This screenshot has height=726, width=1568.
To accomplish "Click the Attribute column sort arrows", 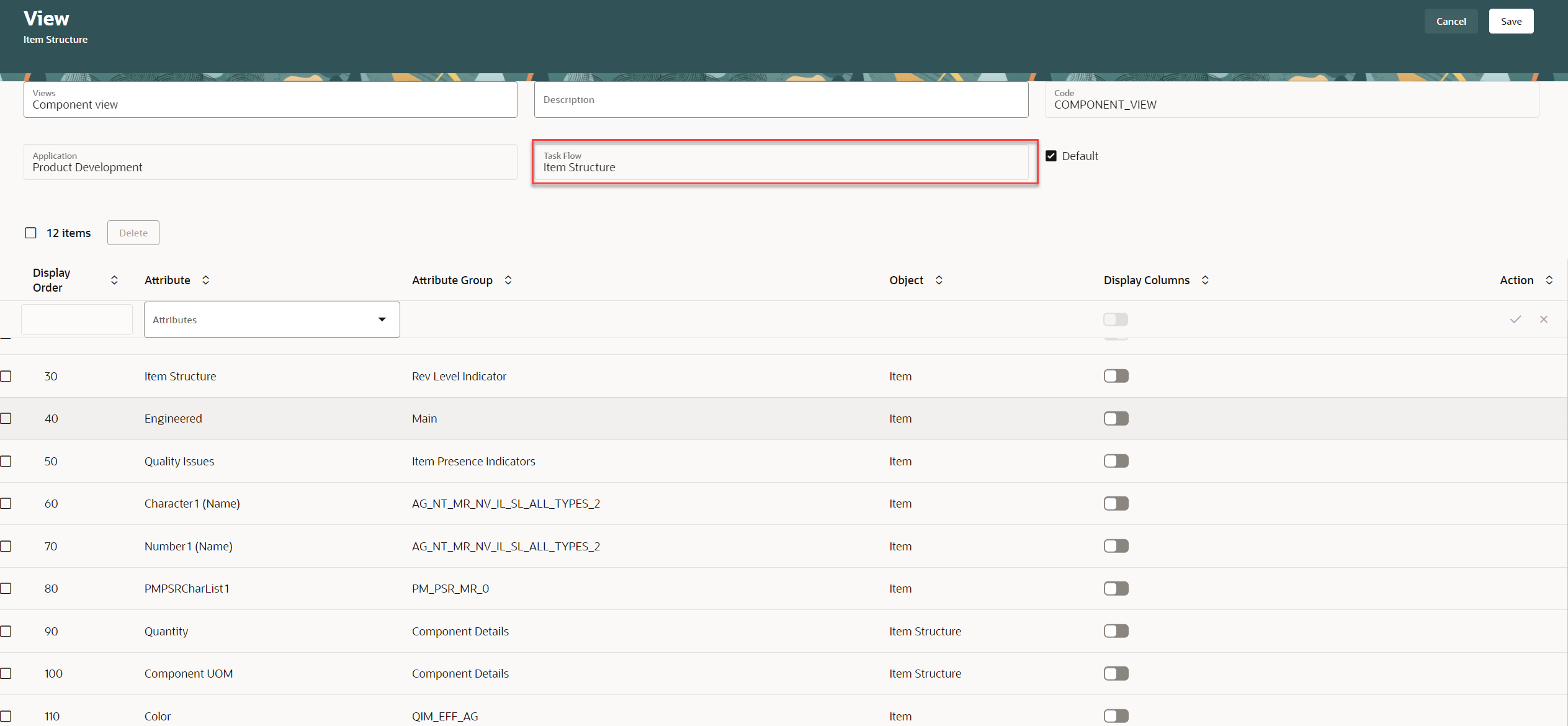I will click(205, 280).
